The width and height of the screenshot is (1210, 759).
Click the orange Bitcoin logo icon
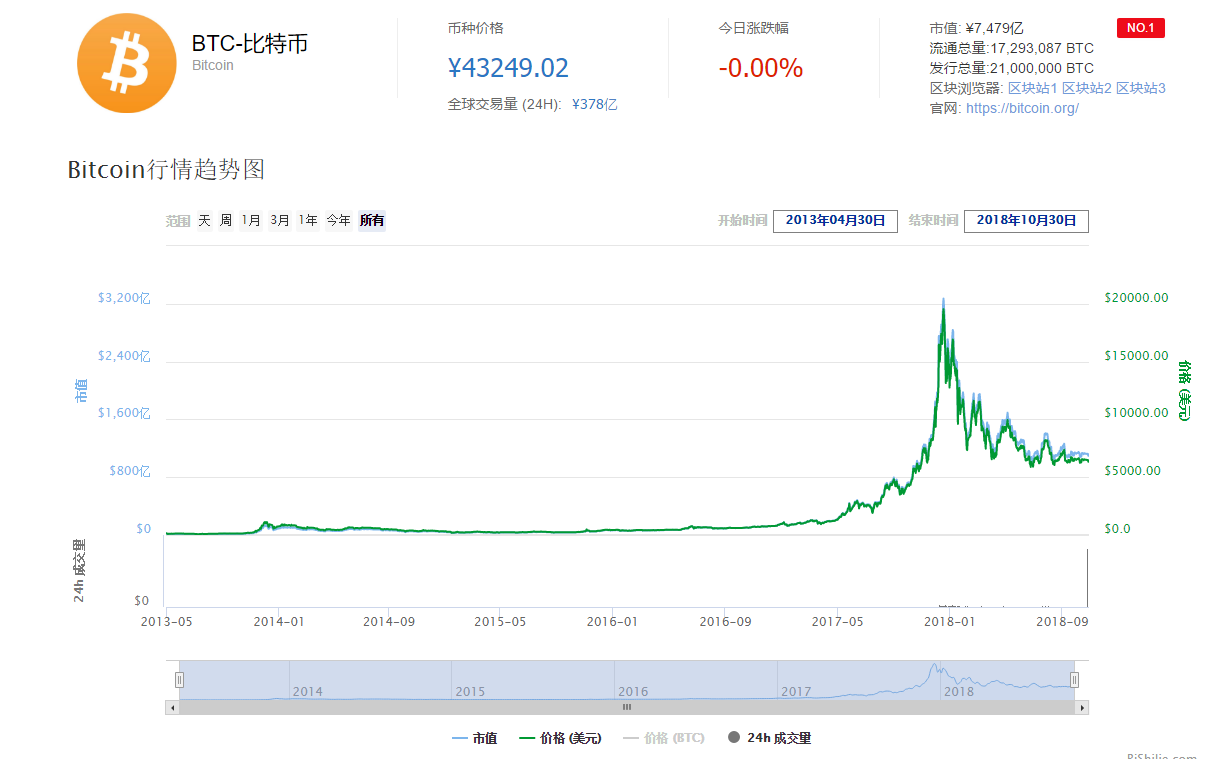pos(127,63)
